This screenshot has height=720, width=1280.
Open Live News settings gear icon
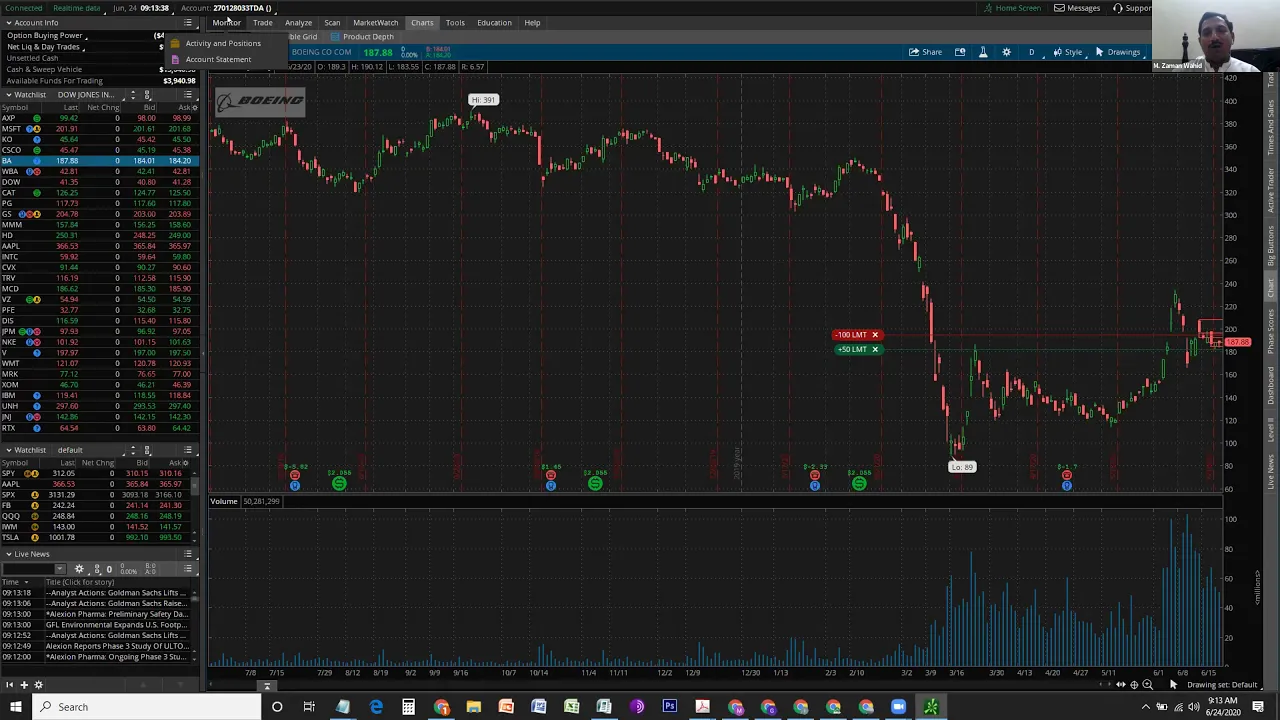(79, 569)
